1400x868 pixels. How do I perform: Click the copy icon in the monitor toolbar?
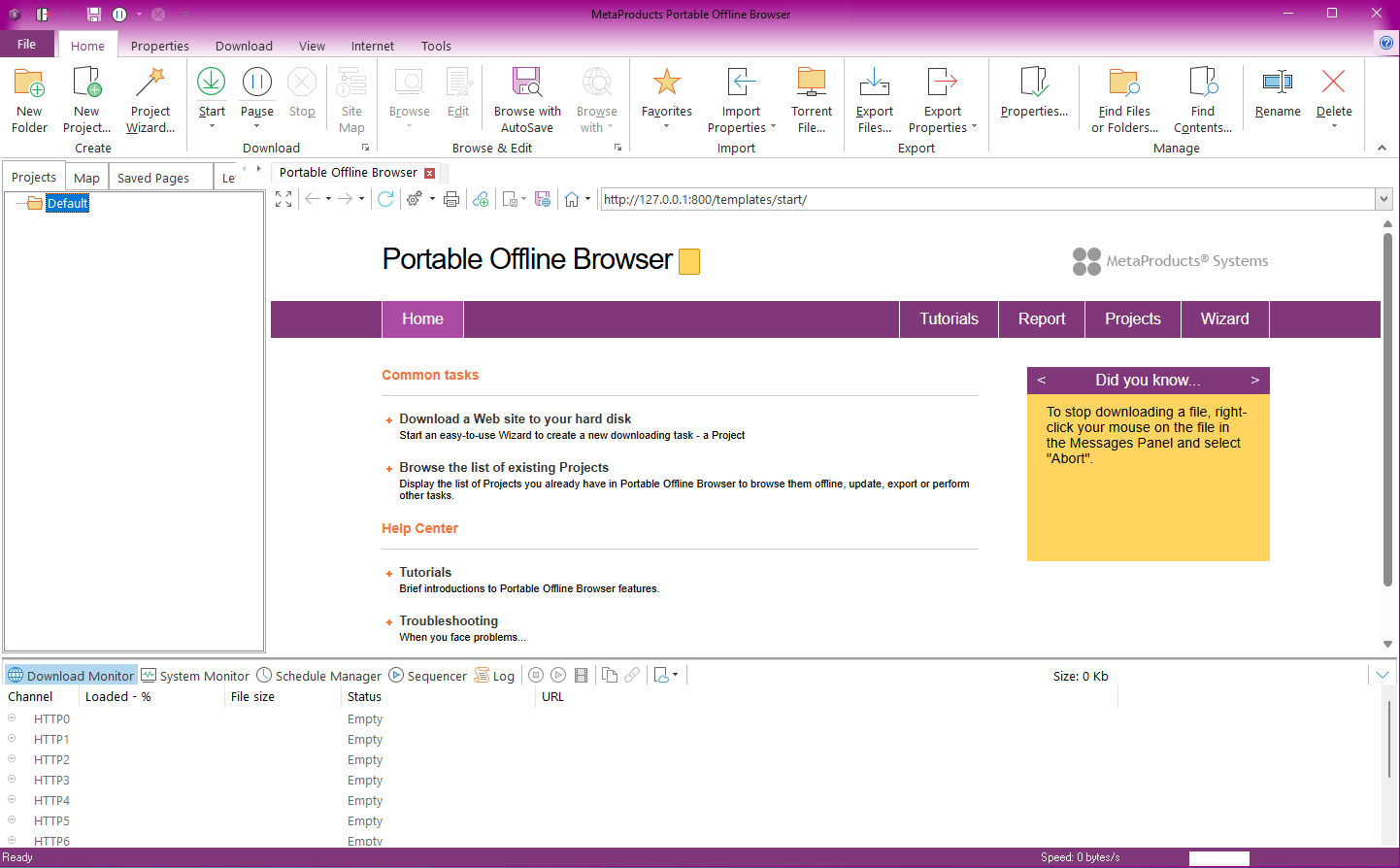[x=610, y=675]
